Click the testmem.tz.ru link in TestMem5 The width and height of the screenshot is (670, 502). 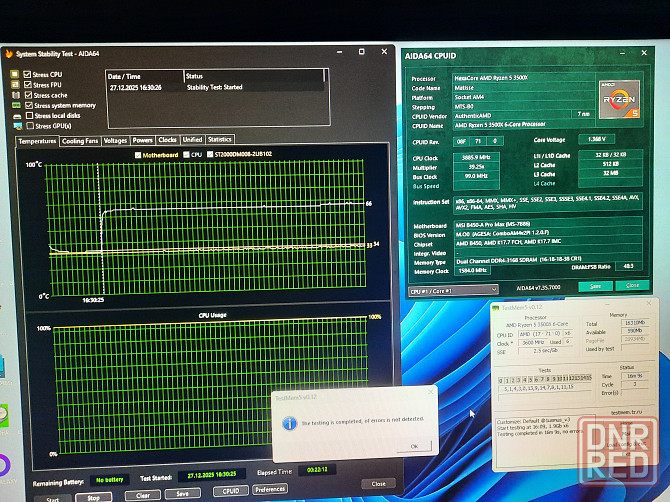coord(626,412)
